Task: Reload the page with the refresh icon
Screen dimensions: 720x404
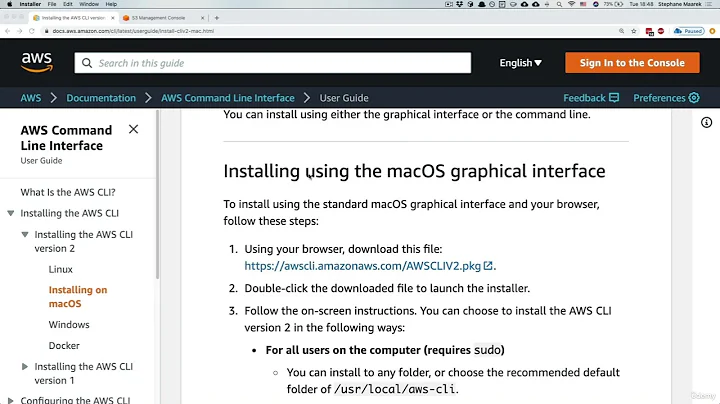Action: pyautogui.click(x=32, y=31)
